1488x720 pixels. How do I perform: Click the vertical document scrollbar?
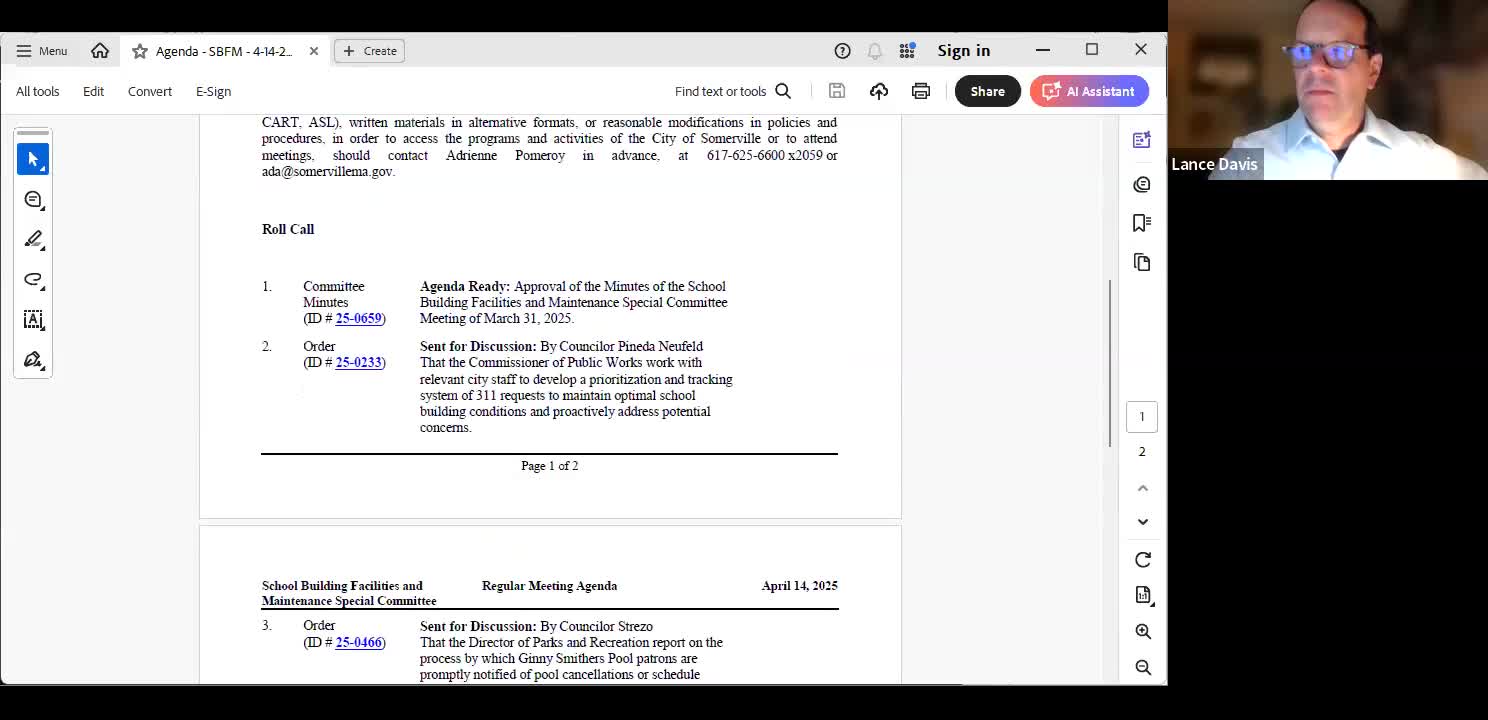(1110, 363)
